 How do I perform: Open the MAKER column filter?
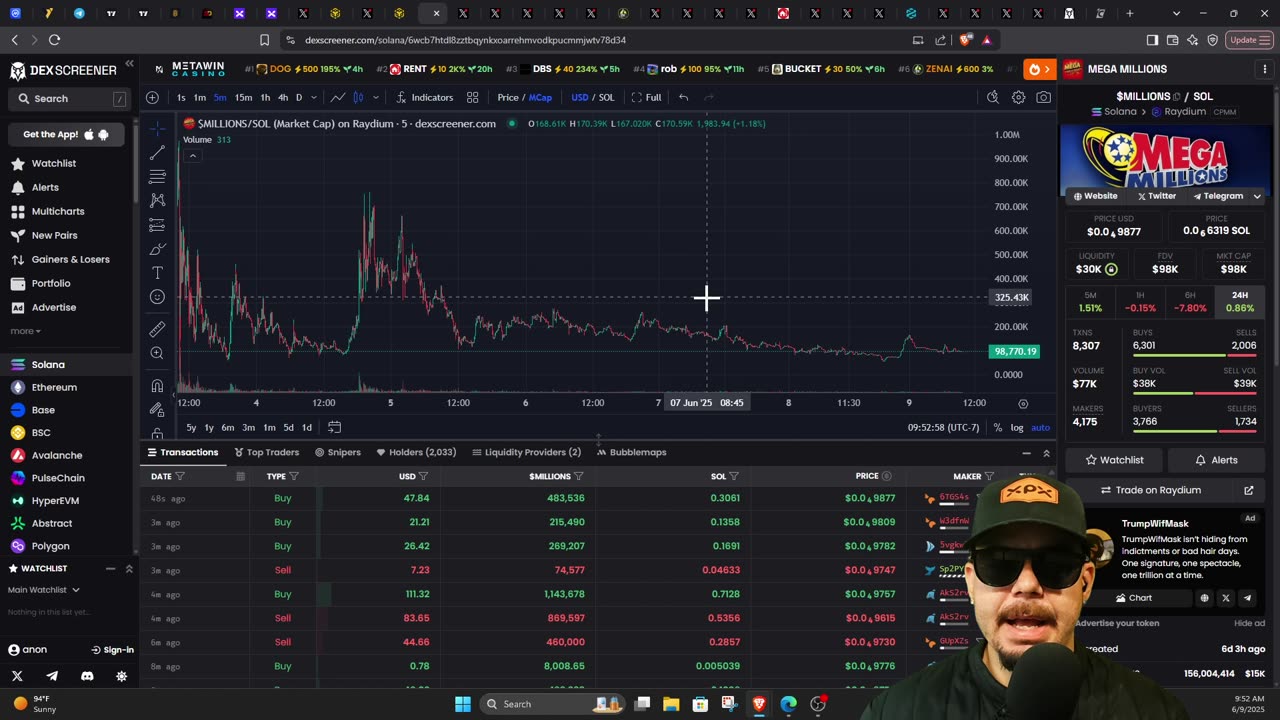point(989,476)
